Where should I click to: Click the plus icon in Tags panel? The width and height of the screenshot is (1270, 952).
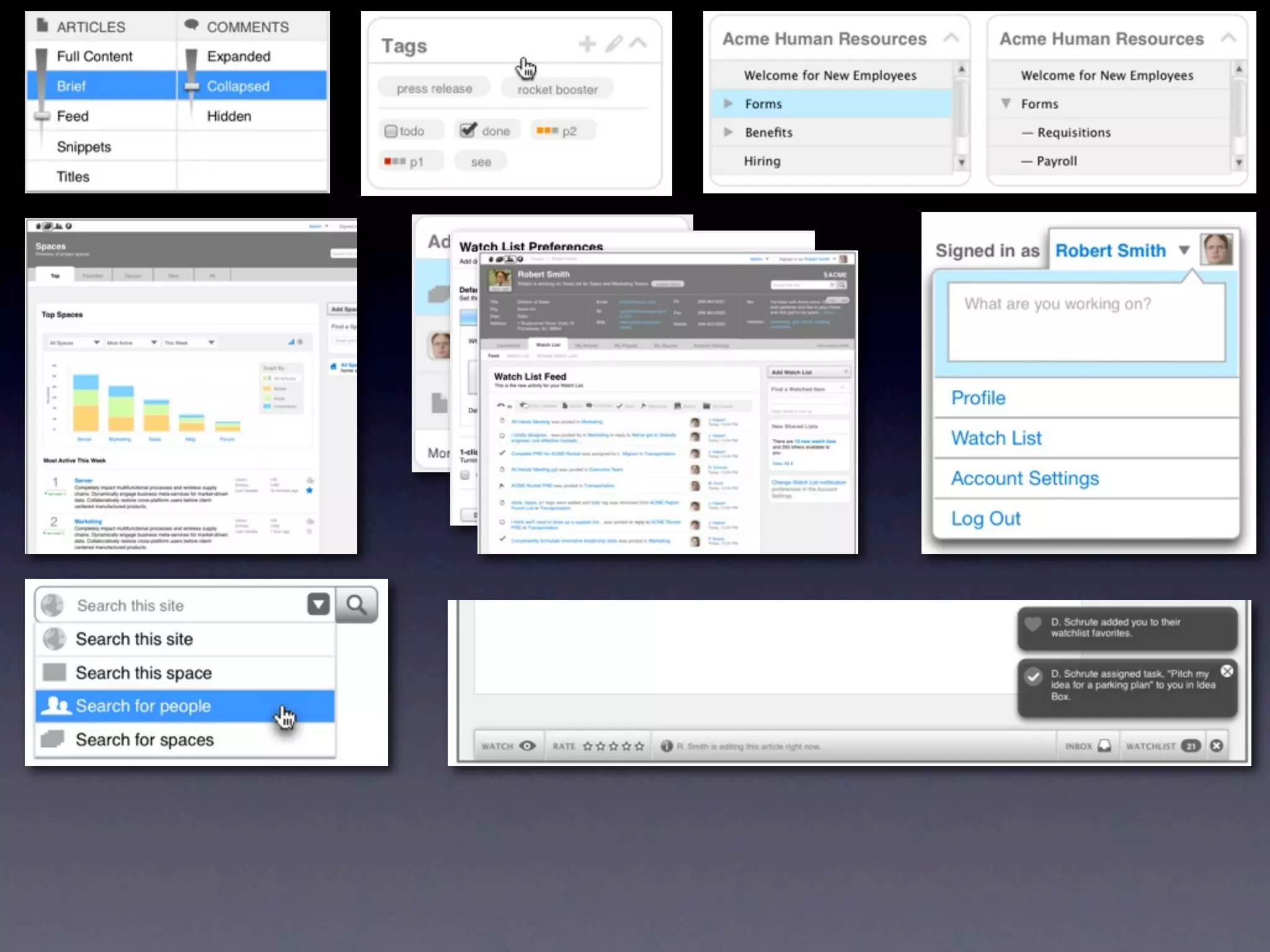587,44
